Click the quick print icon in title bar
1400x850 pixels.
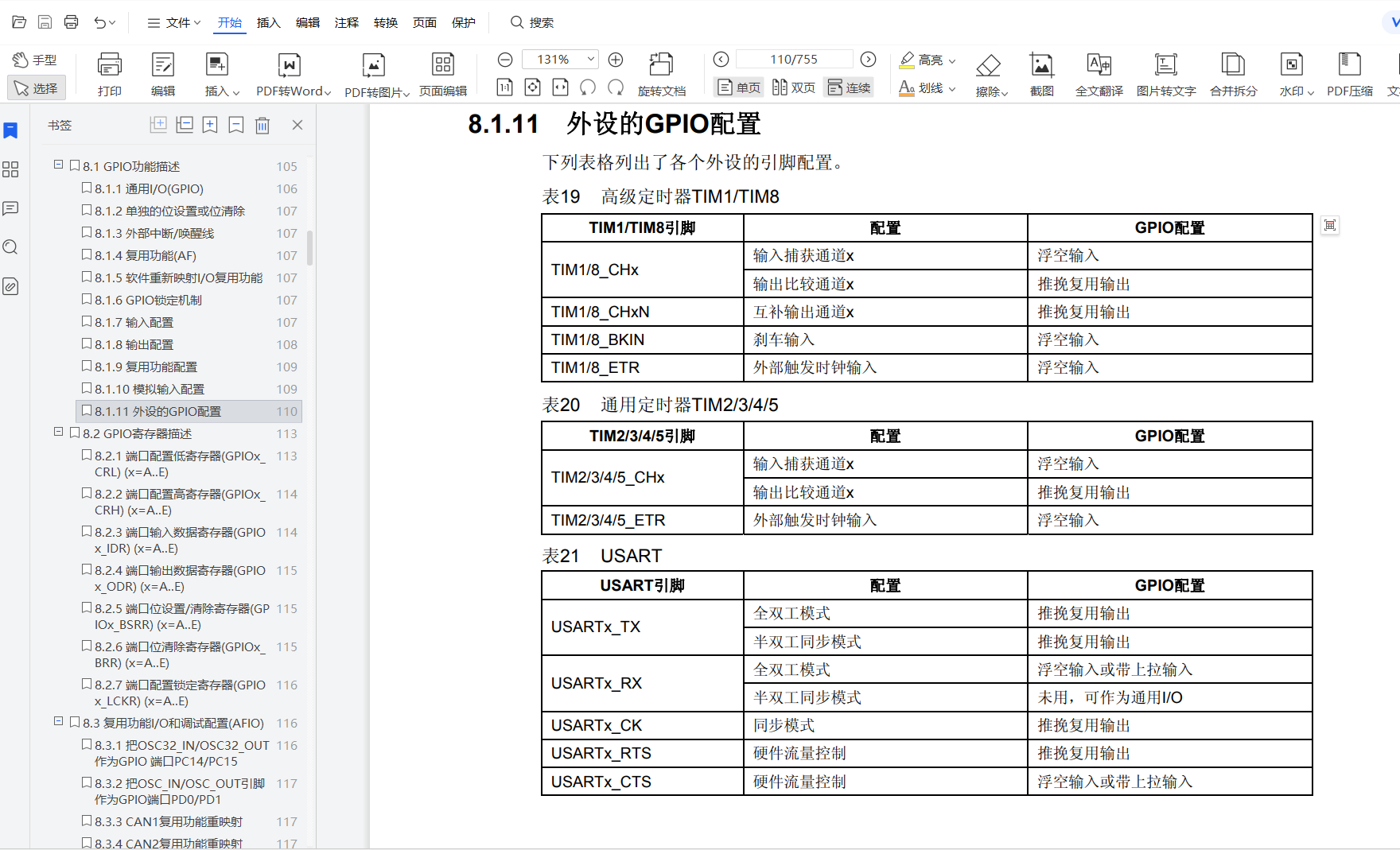pyautogui.click(x=72, y=22)
